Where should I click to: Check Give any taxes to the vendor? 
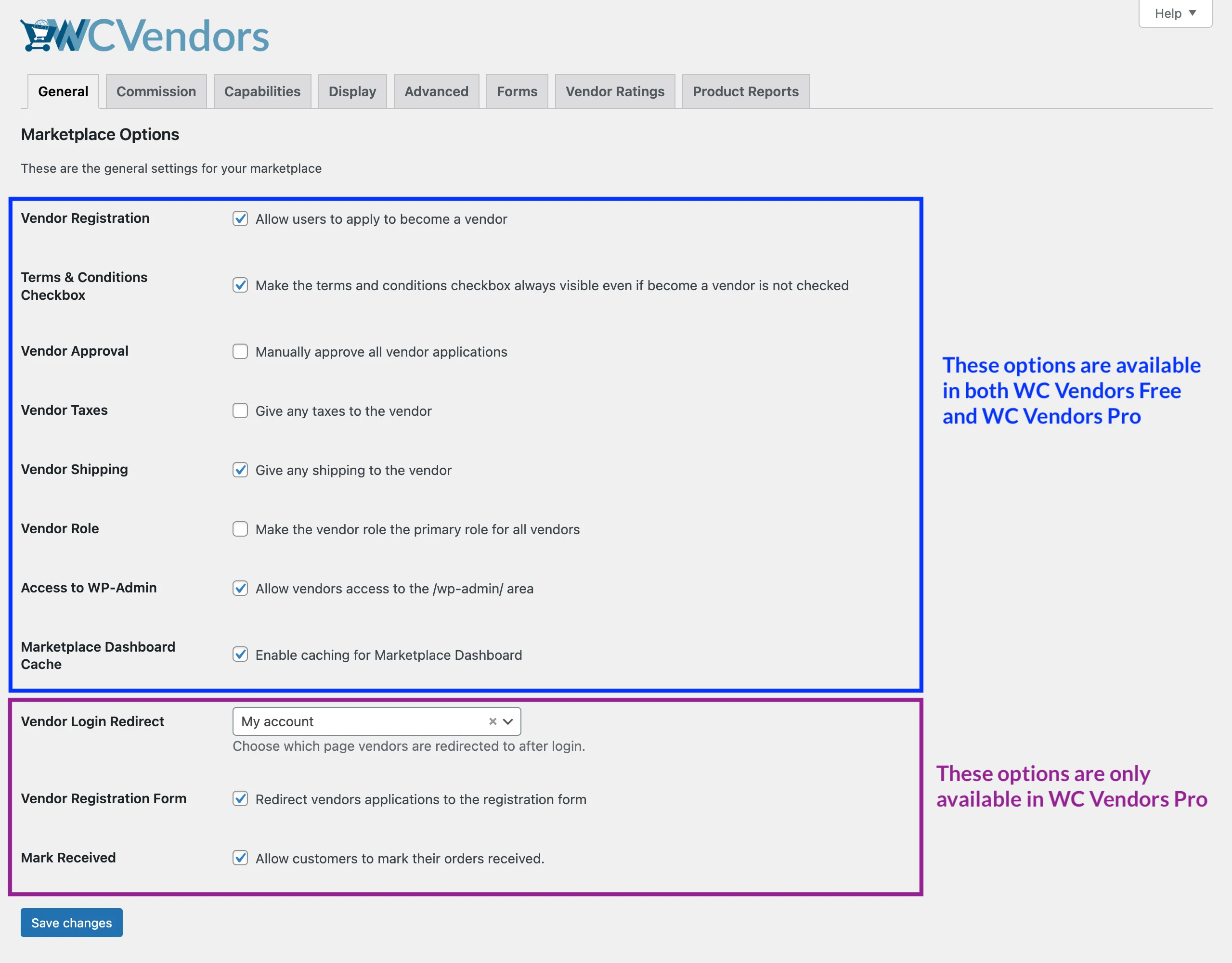pos(240,411)
